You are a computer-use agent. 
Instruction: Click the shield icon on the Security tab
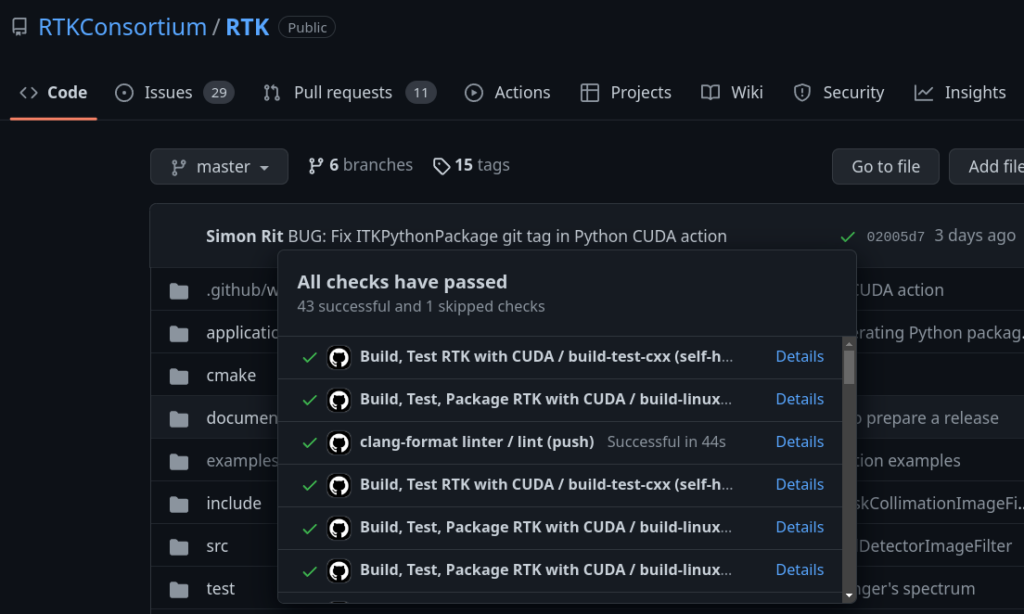[x=801, y=92]
